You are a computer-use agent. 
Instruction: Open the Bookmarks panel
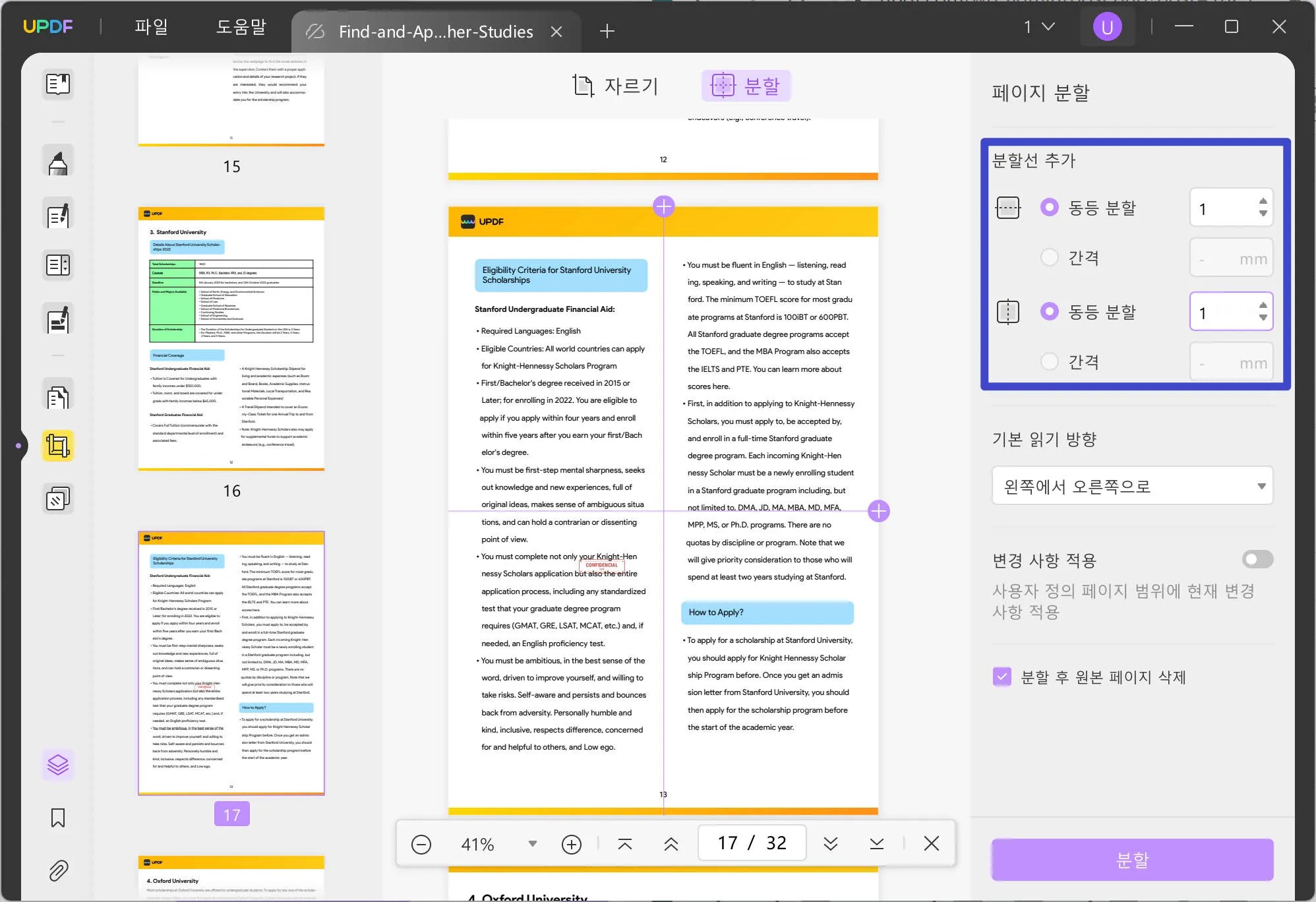(58, 818)
